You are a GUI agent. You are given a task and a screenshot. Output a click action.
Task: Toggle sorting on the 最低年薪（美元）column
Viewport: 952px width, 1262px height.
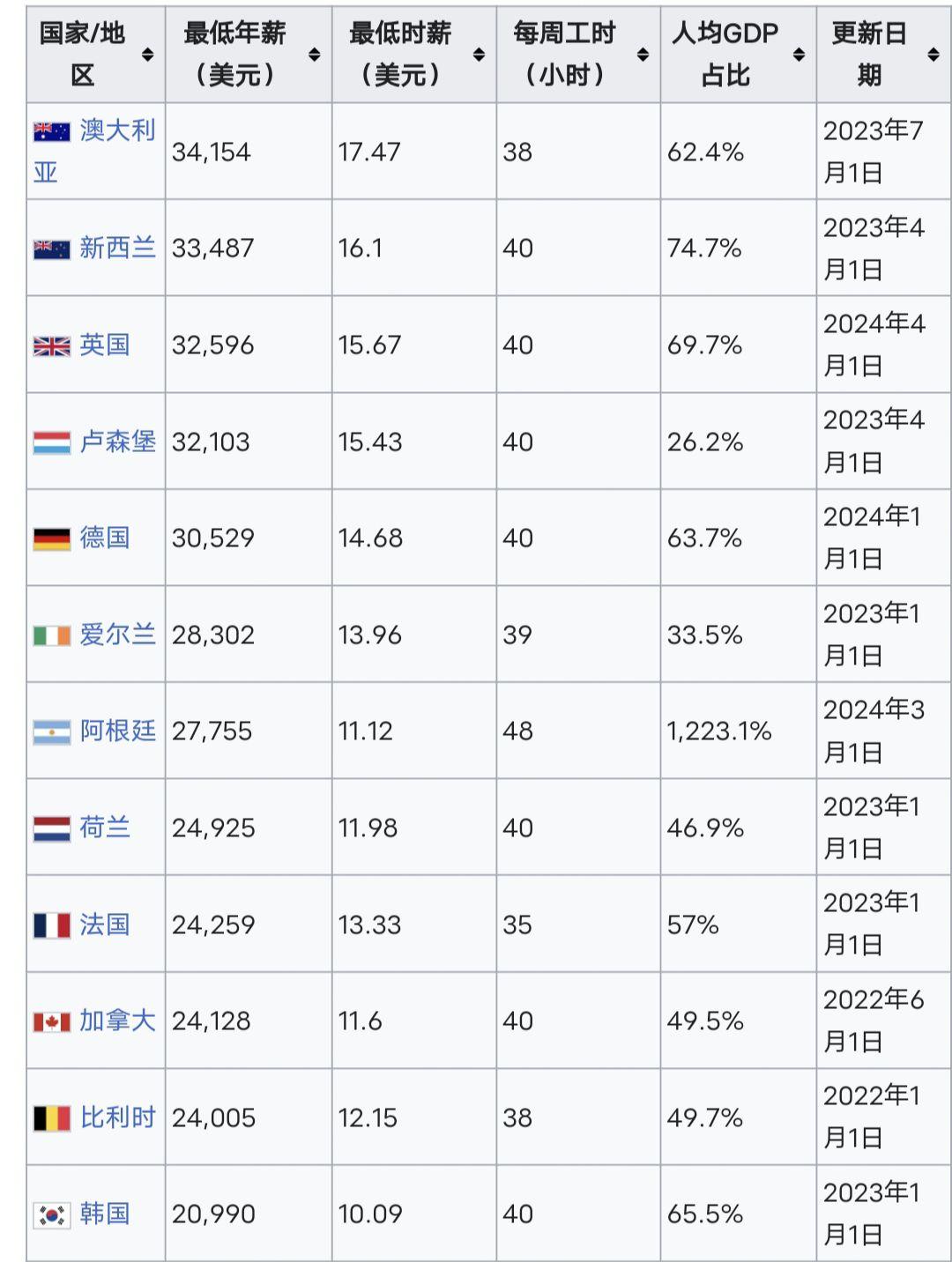313,53
